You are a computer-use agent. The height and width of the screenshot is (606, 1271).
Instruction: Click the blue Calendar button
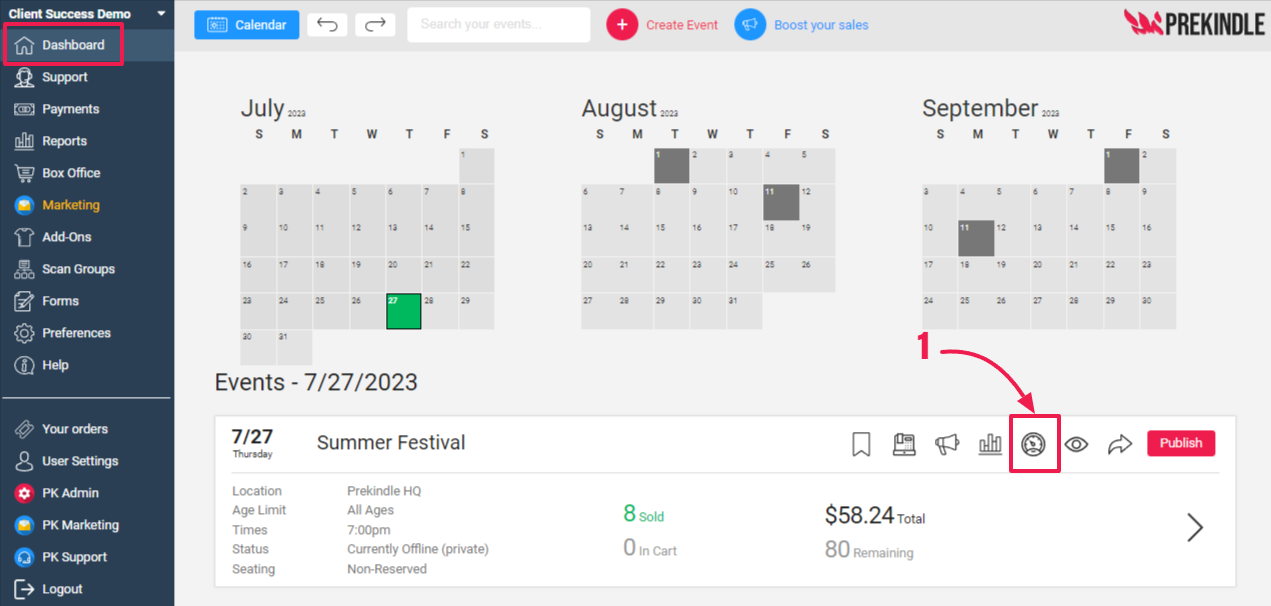click(x=246, y=25)
